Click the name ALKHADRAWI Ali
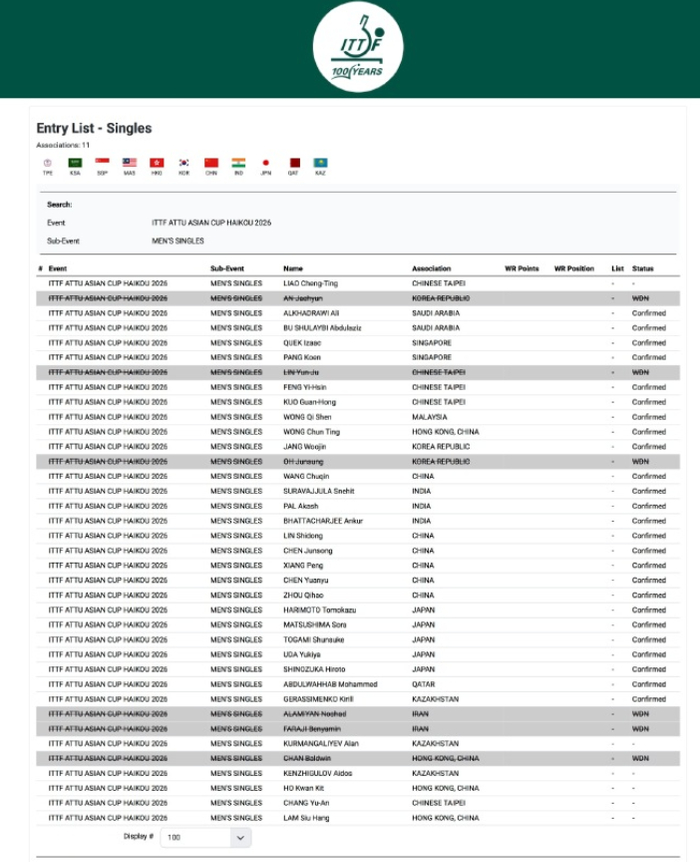This screenshot has height=862, width=700. [x=311, y=313]
